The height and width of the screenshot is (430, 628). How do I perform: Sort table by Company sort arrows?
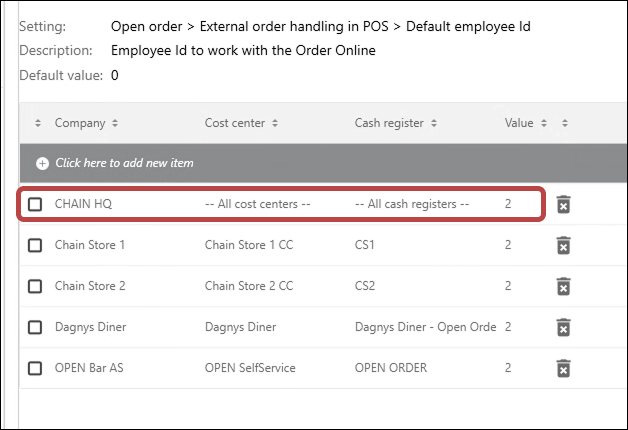[x=115, y=123]
